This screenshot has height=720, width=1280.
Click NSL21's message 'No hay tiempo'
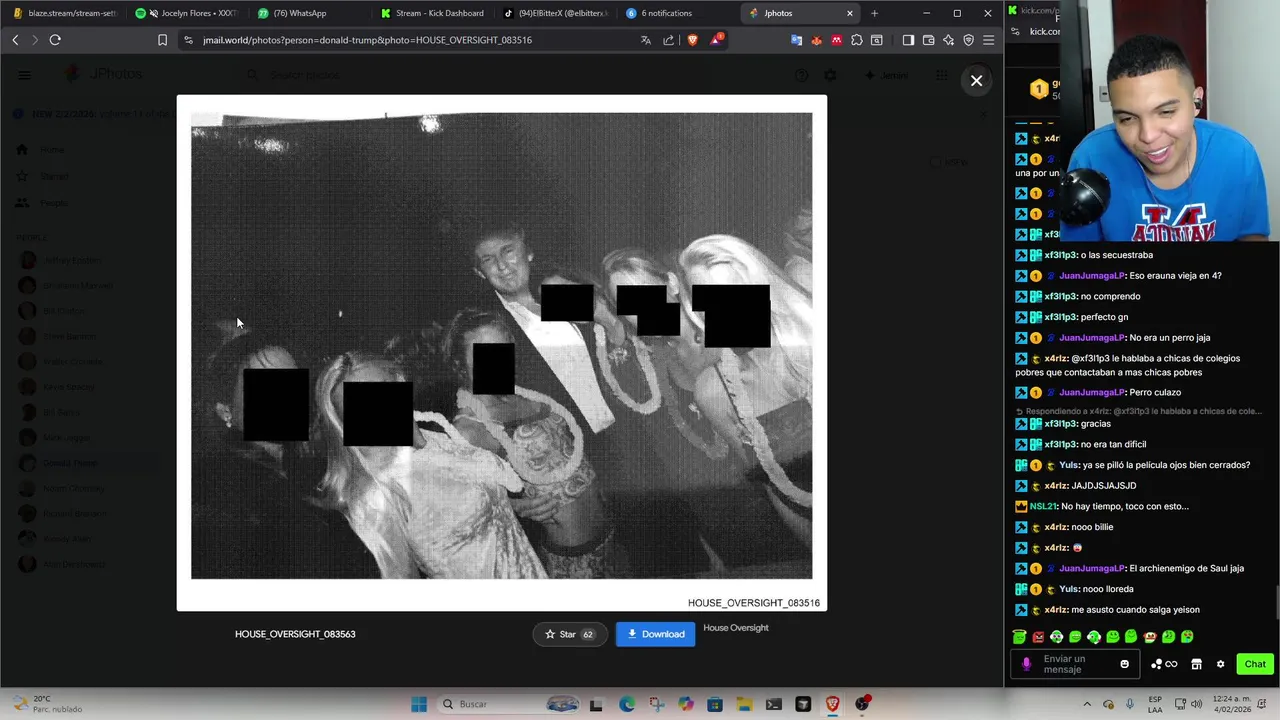pos(1124,506)
